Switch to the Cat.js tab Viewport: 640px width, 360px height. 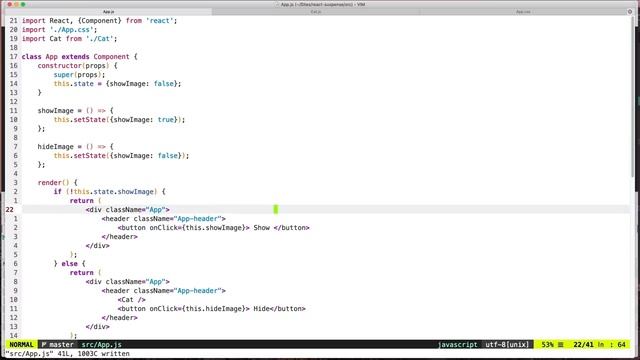(x=316, y=12)
